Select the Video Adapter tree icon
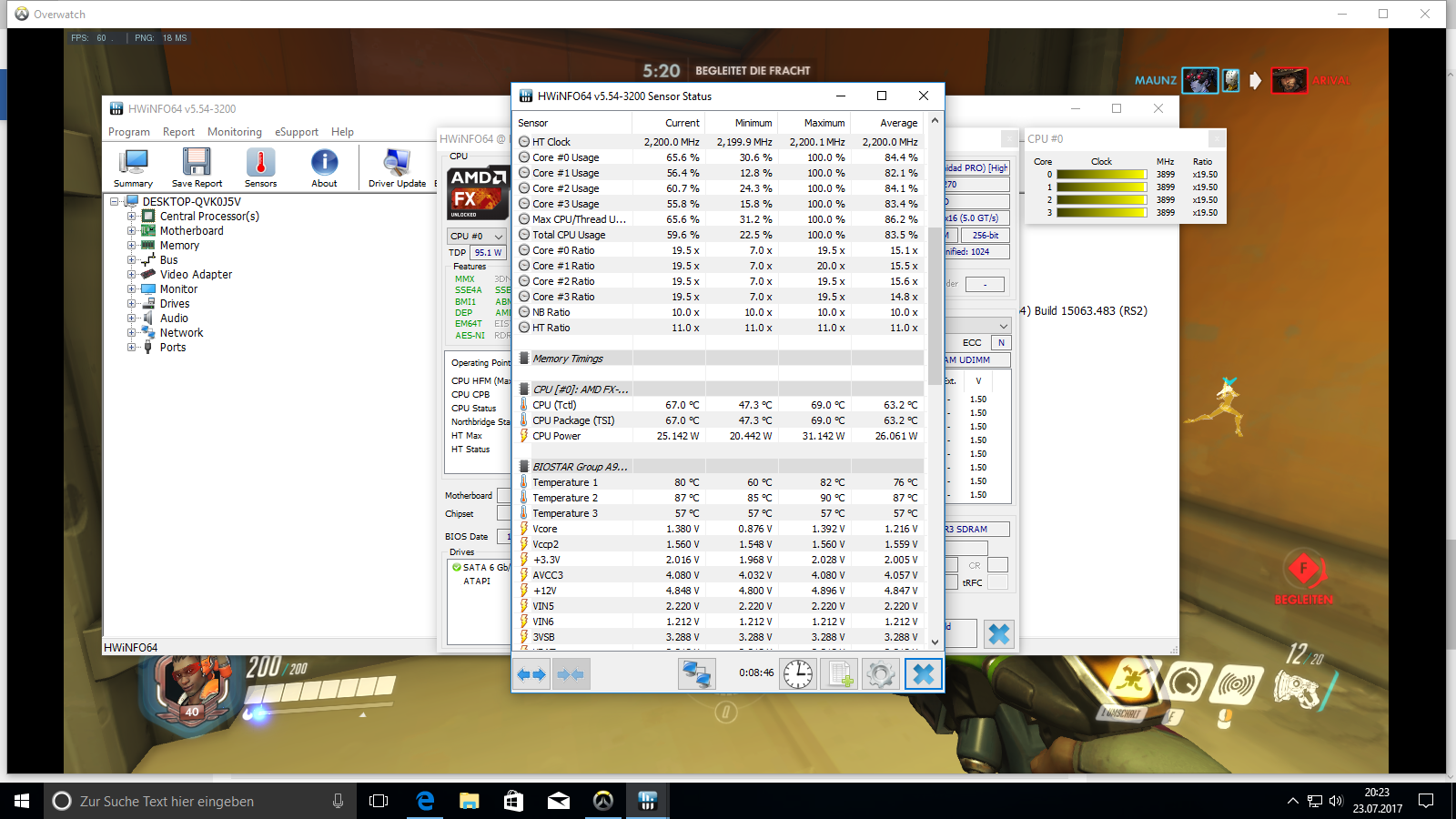This screenshot has height=819, width=1456. coord(148,274)
